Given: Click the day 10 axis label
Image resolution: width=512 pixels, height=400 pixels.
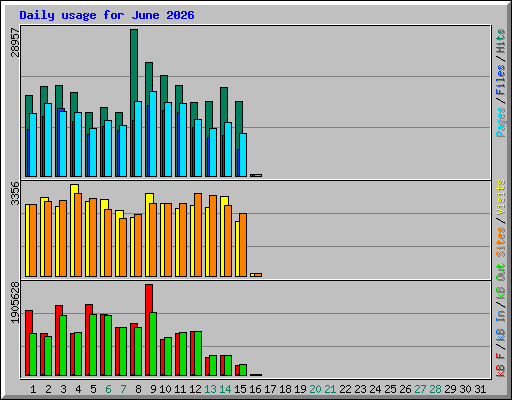Looking at the screenshot, I should (165, 389).
